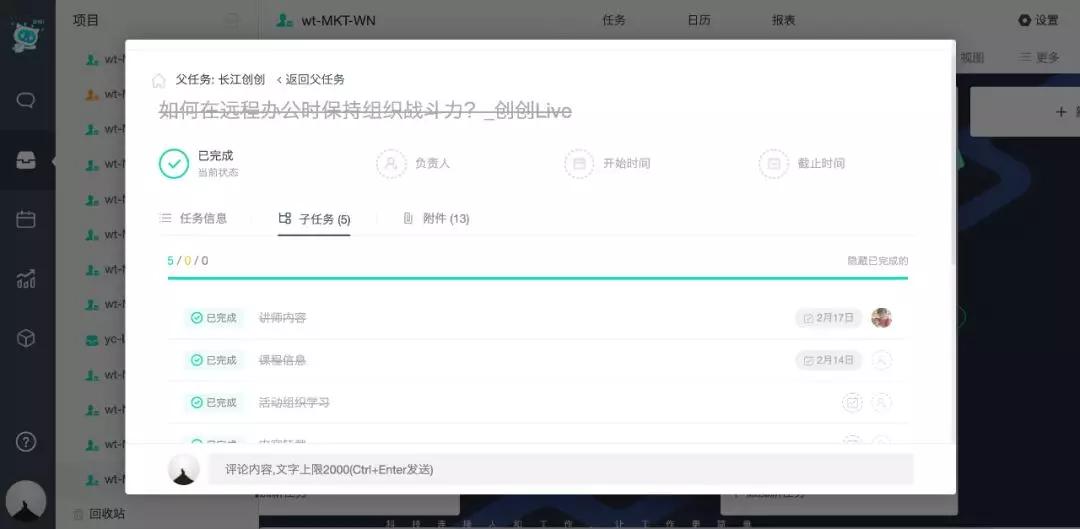Click the subtask progress bar
1080x529 pixels.
[538, 278]
